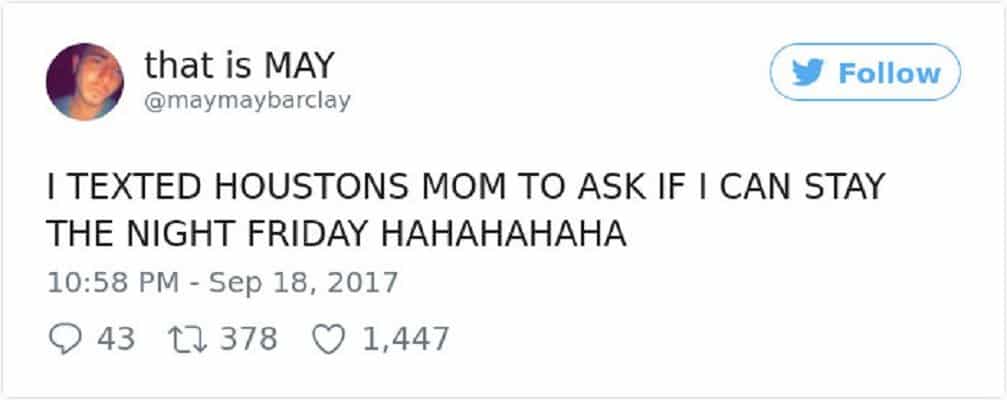The width and height of the screenshot is (1007, 400).
Task: Open the "that is MAY" display name
Action: (x=238, y=67)
